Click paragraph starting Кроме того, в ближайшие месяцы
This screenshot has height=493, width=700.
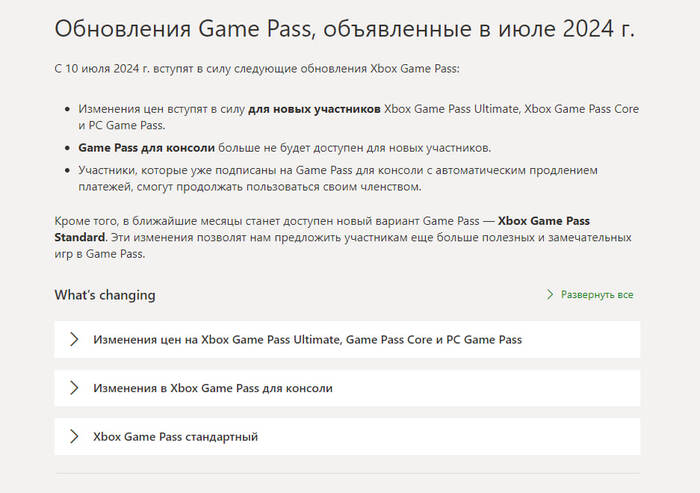pos(343,237)
